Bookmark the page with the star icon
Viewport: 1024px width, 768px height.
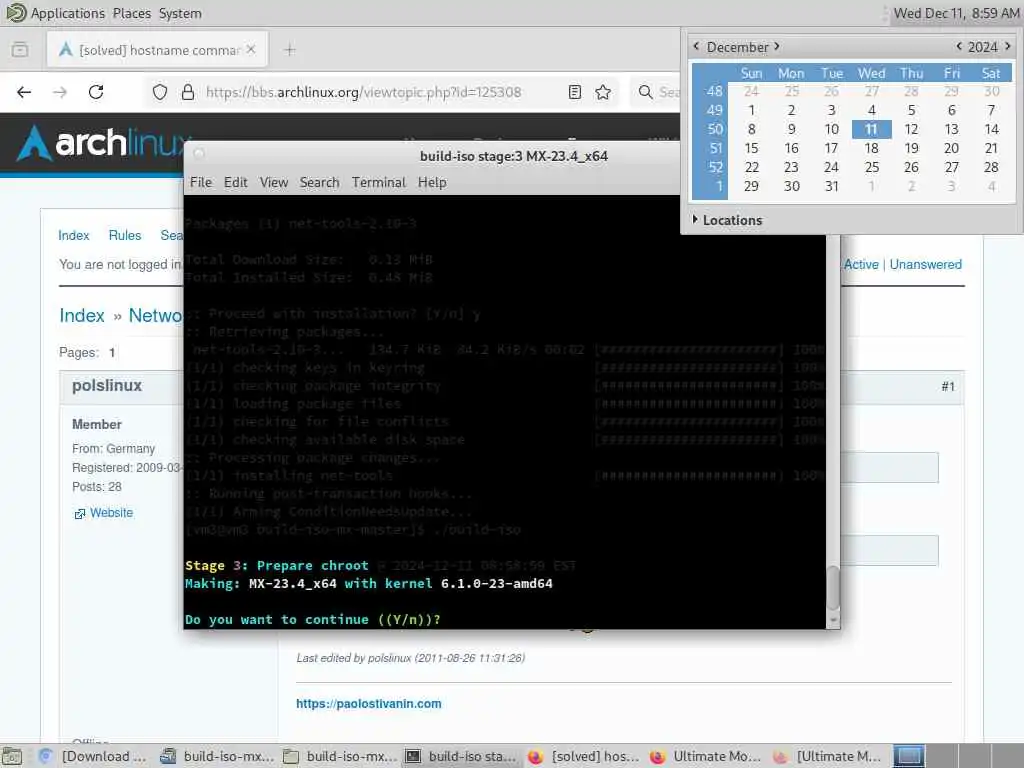(x=603, y=92)
